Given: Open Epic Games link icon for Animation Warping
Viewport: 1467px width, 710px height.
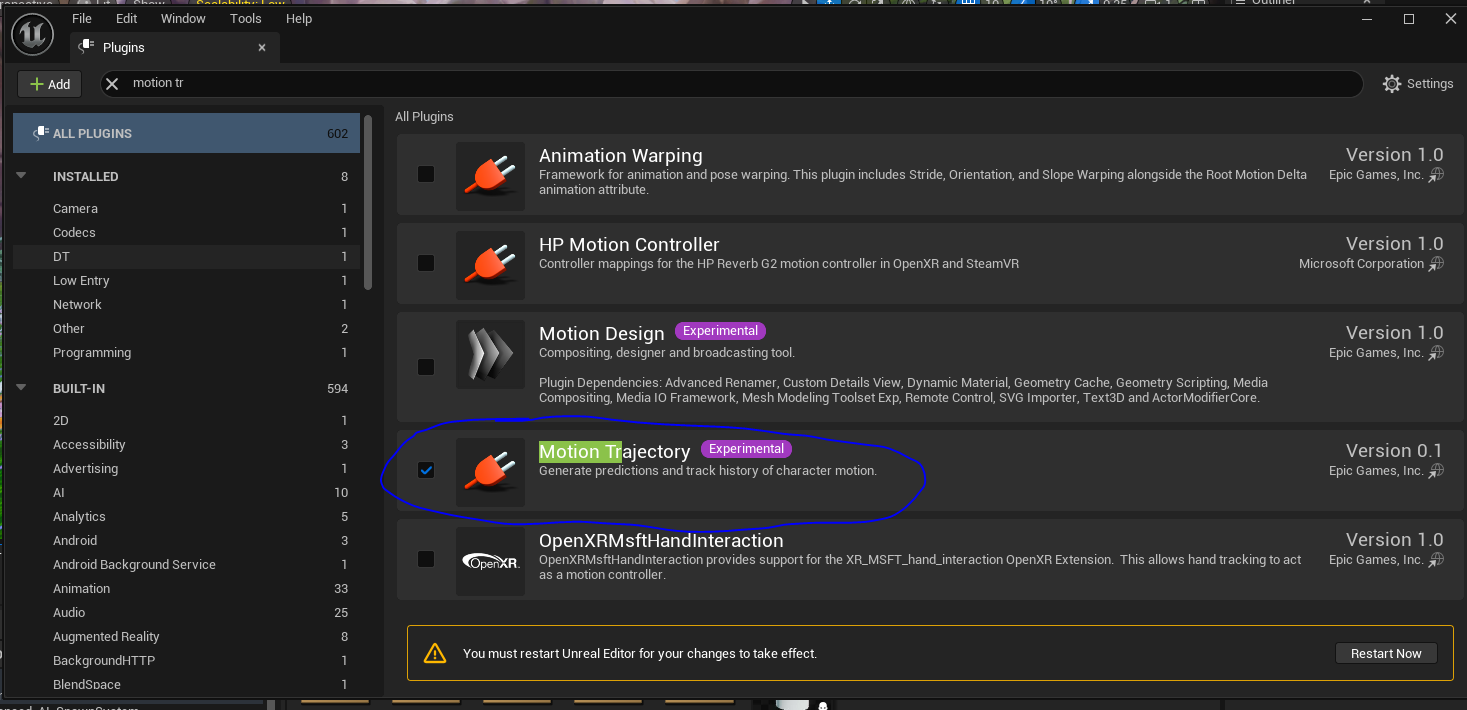Looking at the screenshot, I should tap(1436, 175).
